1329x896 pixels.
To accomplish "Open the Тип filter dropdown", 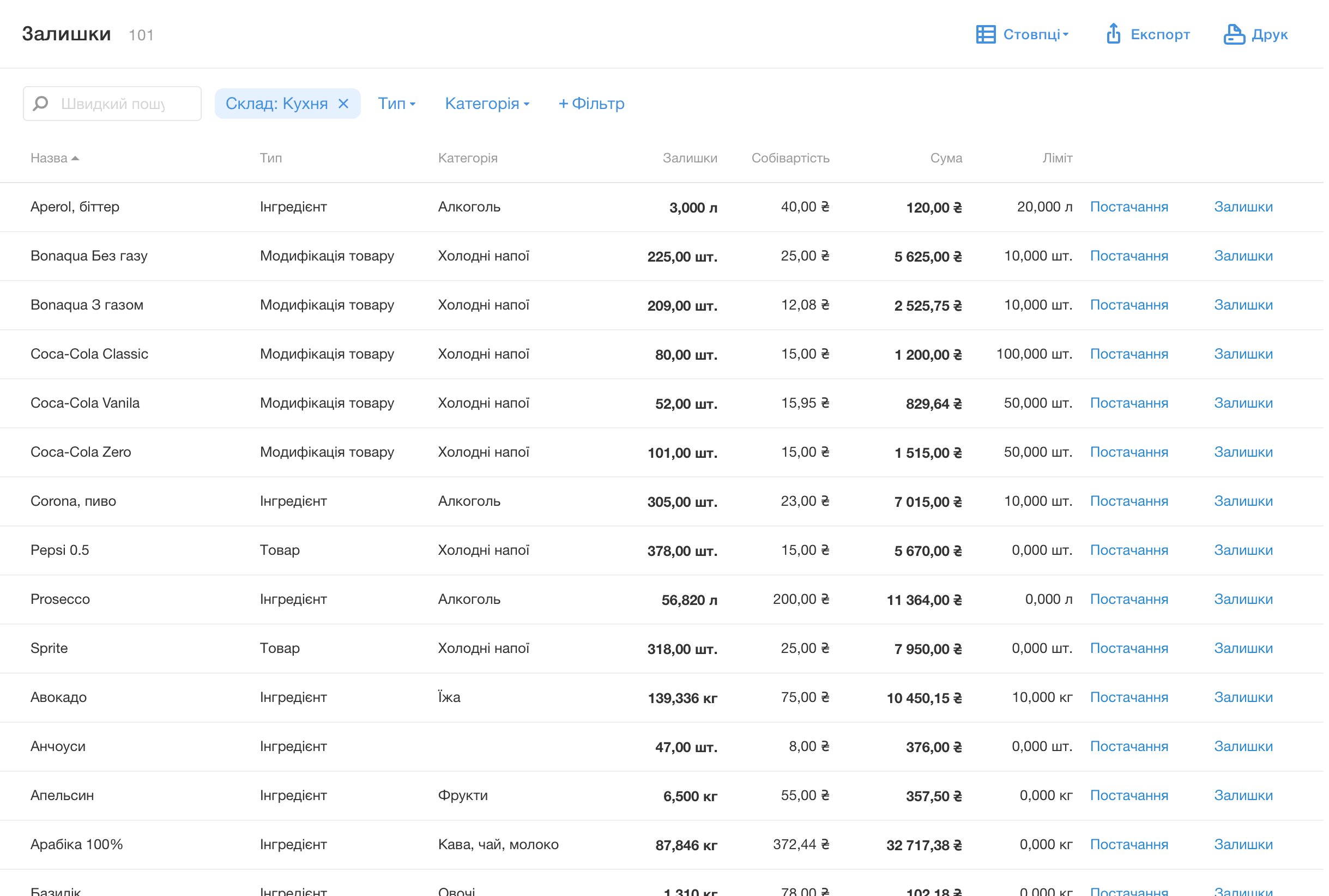I will (x=396, y=104).
